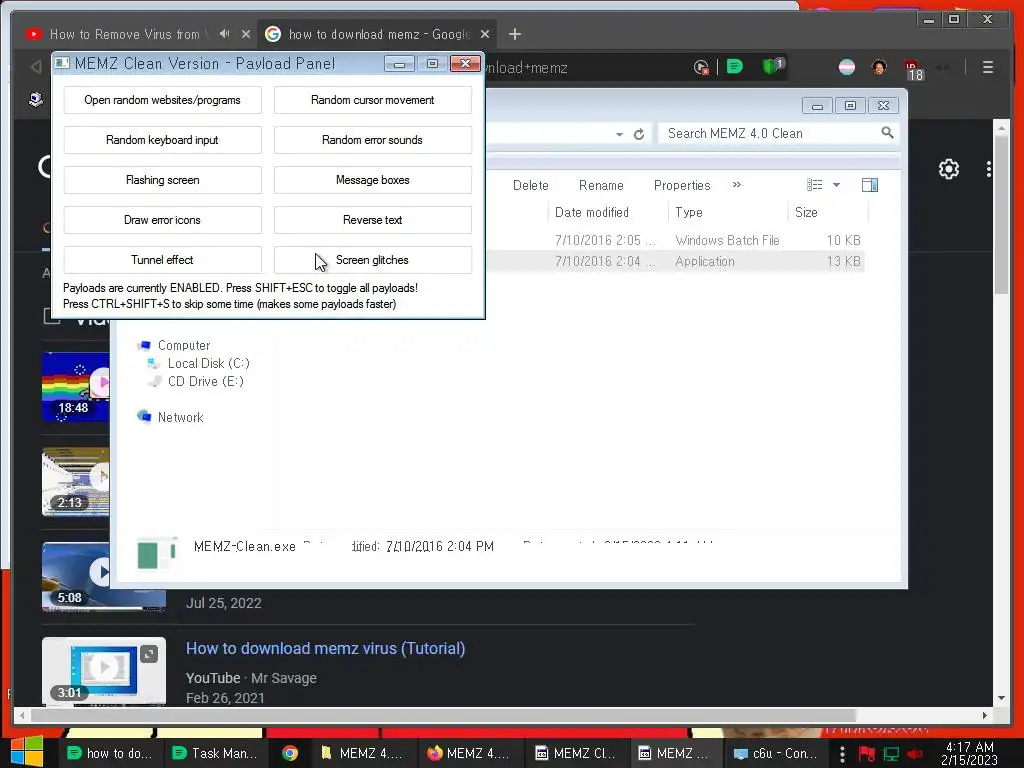Close the How to Remove Virus tab
Image resolution: width=1024 pixels, height=768 pixels.
(246, 34)
